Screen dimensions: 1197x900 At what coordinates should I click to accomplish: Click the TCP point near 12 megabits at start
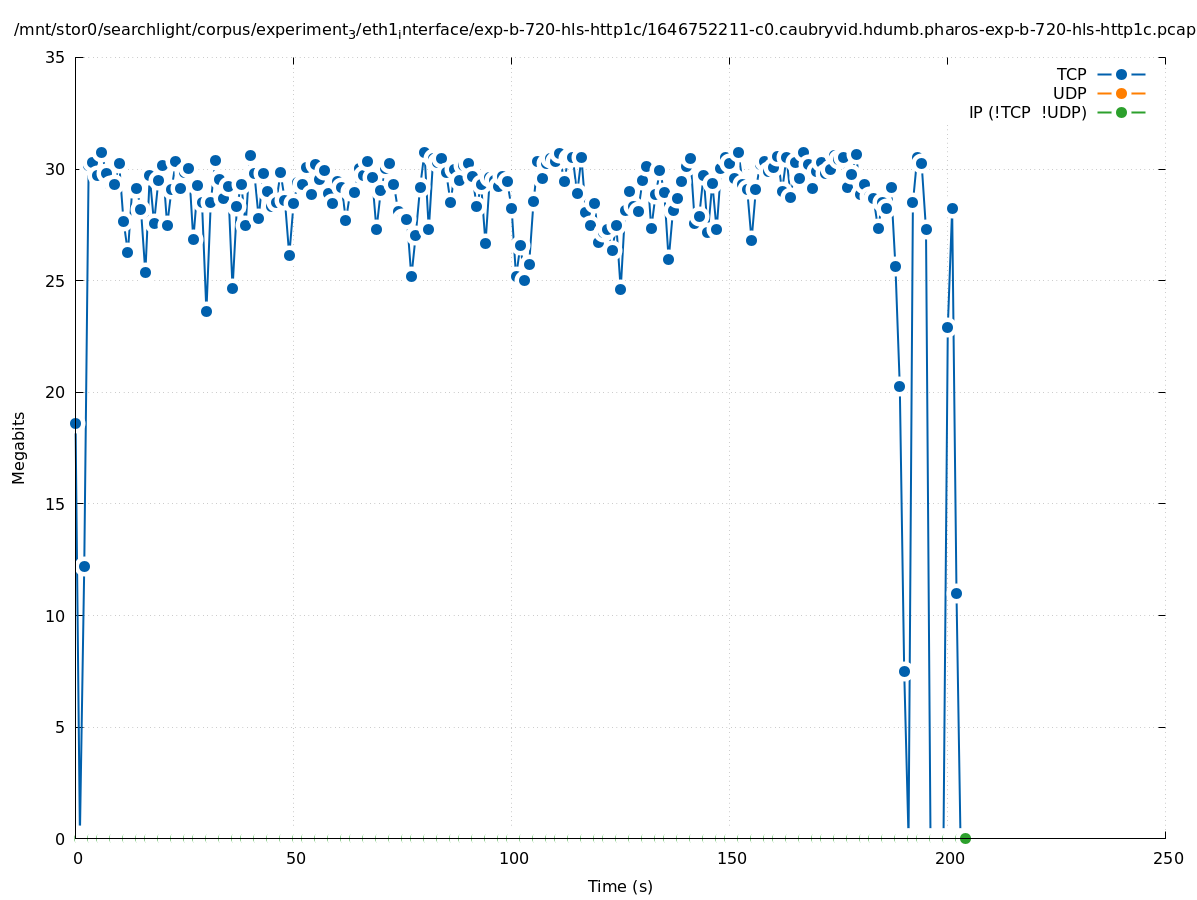pyautogui.click(x=84, y=566)
